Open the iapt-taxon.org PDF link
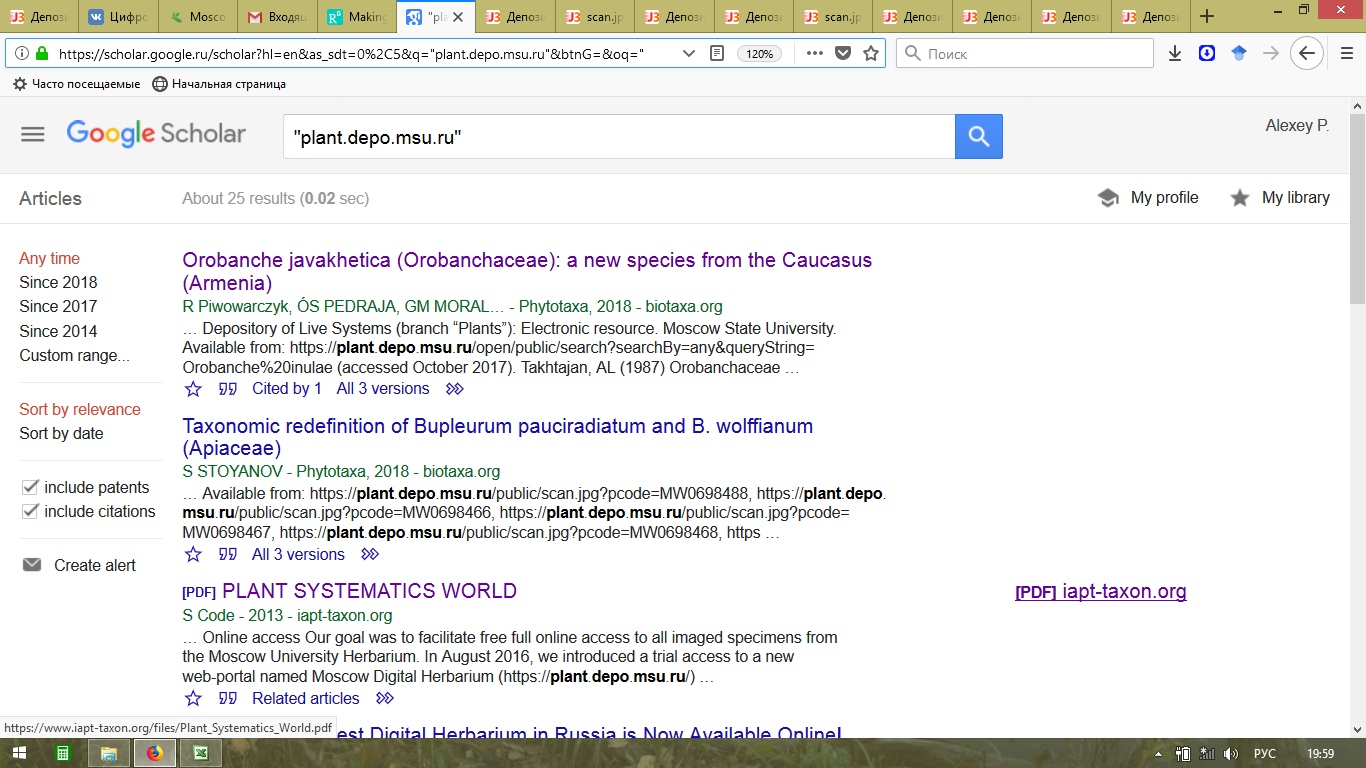The height and width of the screenshot is (768, 1366). coord(1101,591)
